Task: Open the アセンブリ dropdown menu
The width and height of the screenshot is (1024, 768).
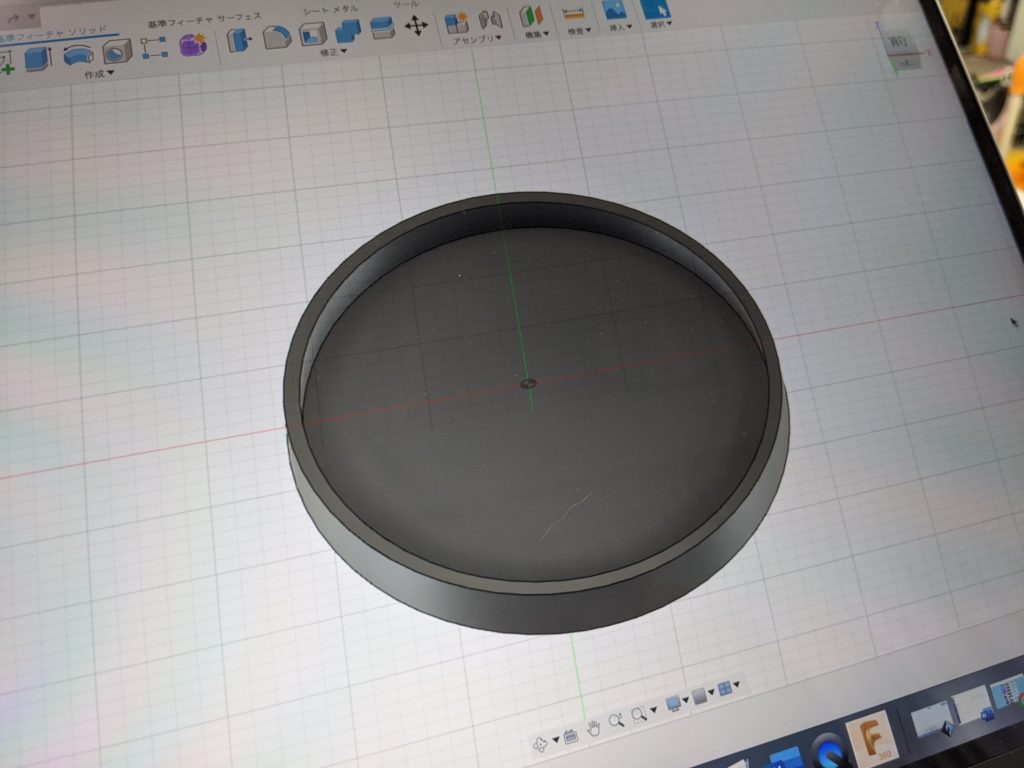Action: [x=477, y=40]
